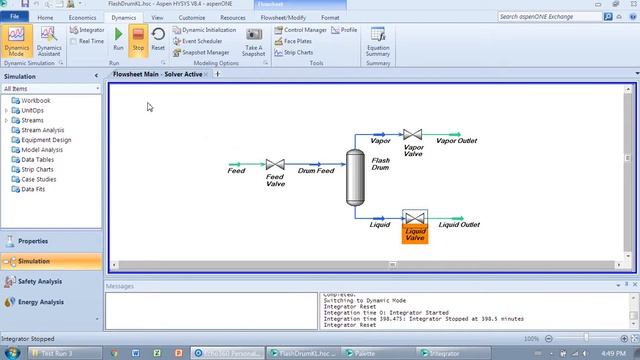This screenshot has height=360, width=640.
Task: Open the Equation Summary
Action: point(378,42)
